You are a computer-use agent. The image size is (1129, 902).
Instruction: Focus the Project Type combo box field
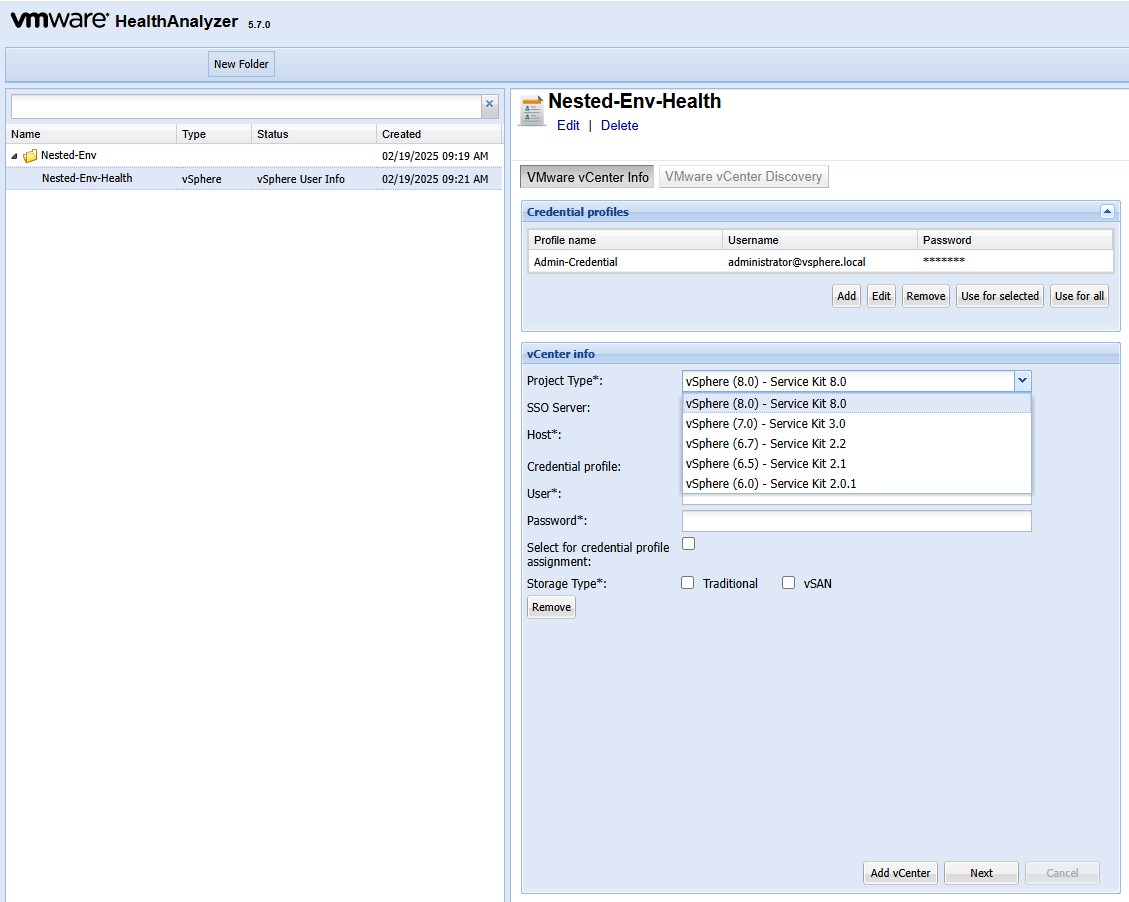[848, 382]
